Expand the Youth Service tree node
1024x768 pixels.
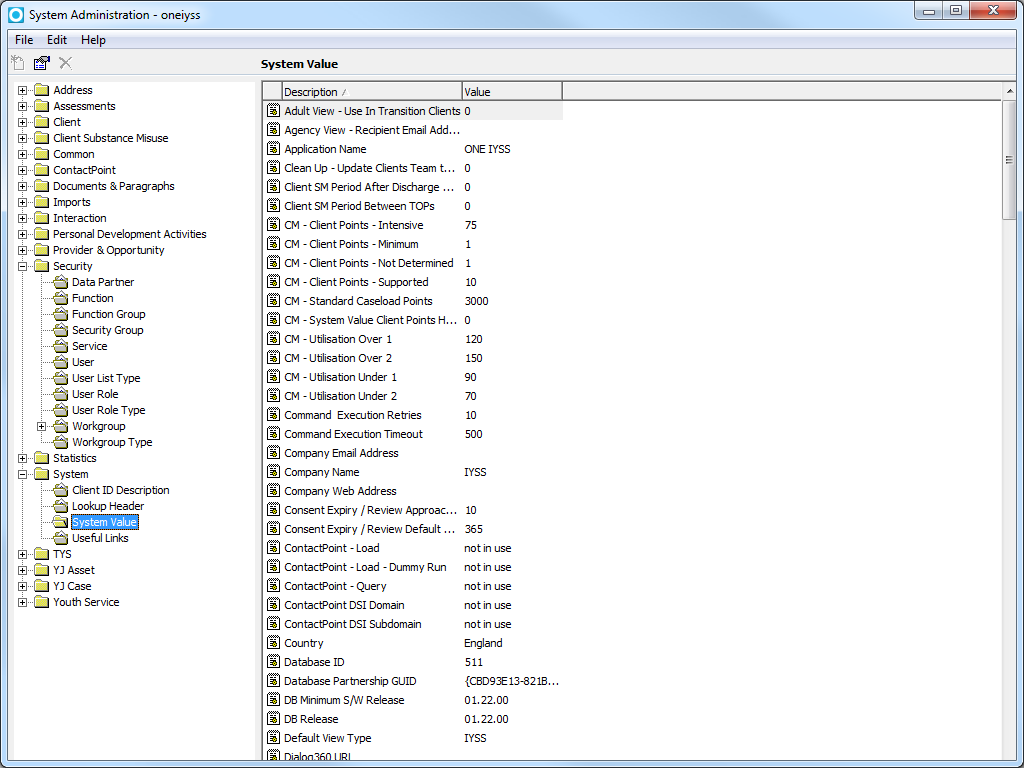23,602
